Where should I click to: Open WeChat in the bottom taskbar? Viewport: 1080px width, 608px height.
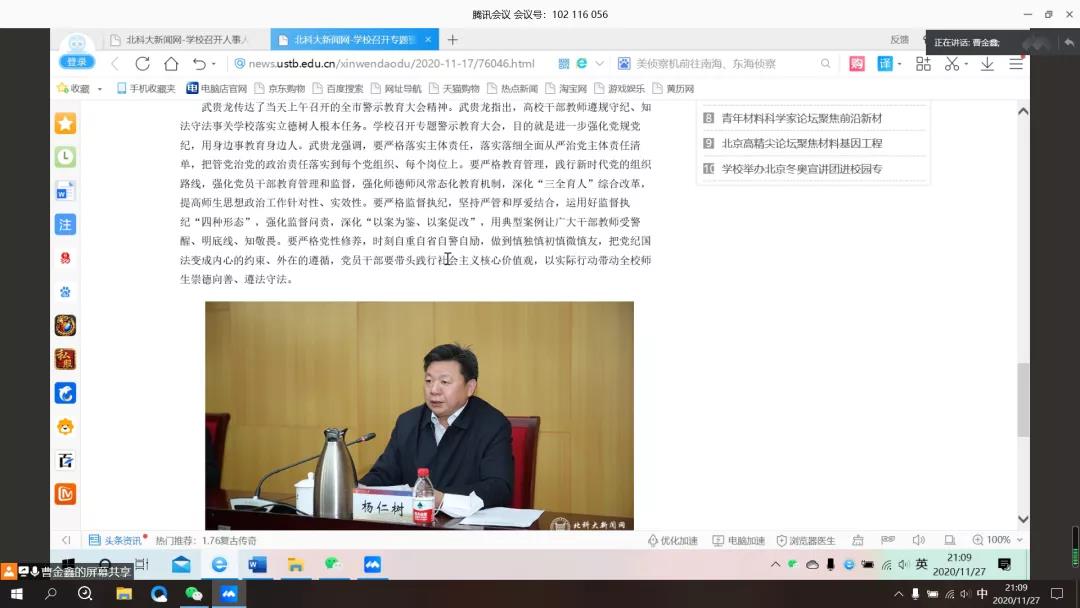tap(194, 594)
